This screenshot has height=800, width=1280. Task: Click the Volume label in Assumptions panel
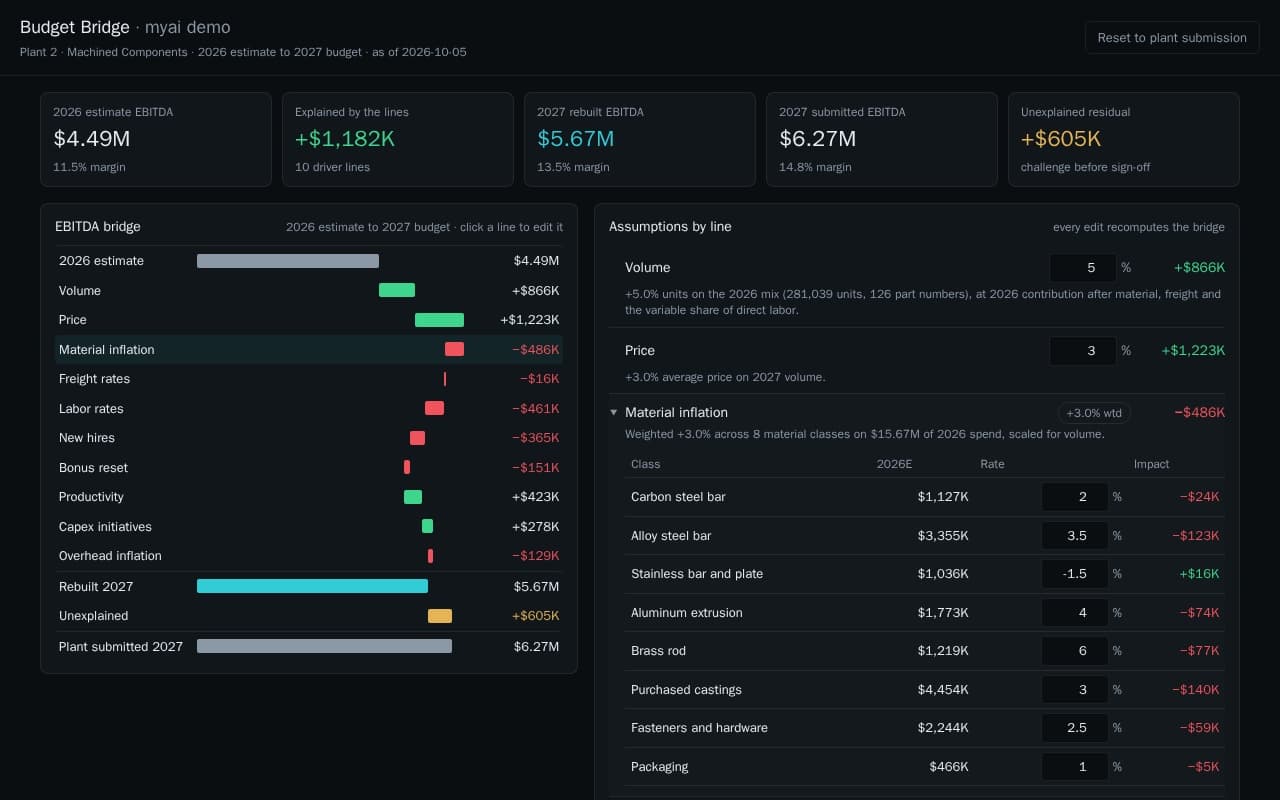point(647,268)
